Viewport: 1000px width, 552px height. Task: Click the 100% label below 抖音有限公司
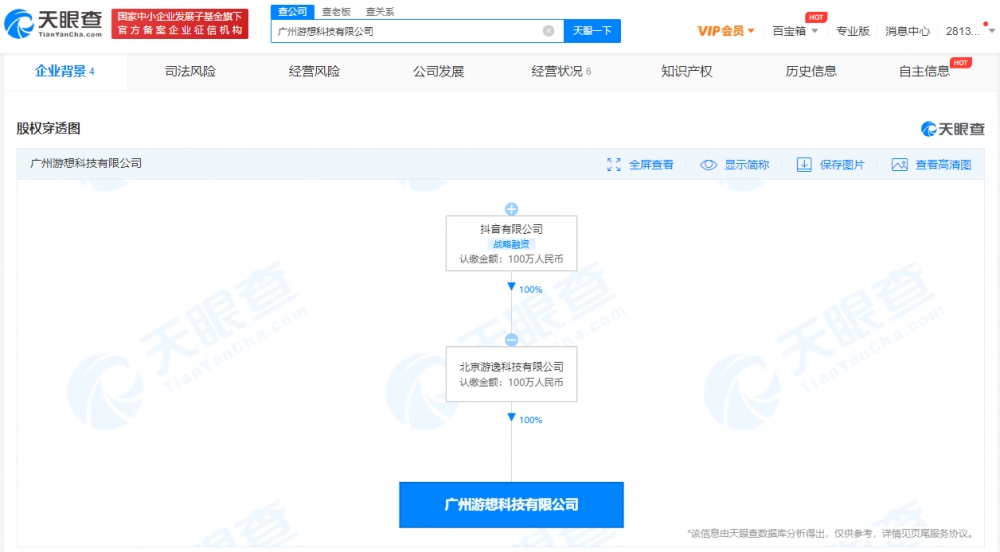[x=531, y=289]
